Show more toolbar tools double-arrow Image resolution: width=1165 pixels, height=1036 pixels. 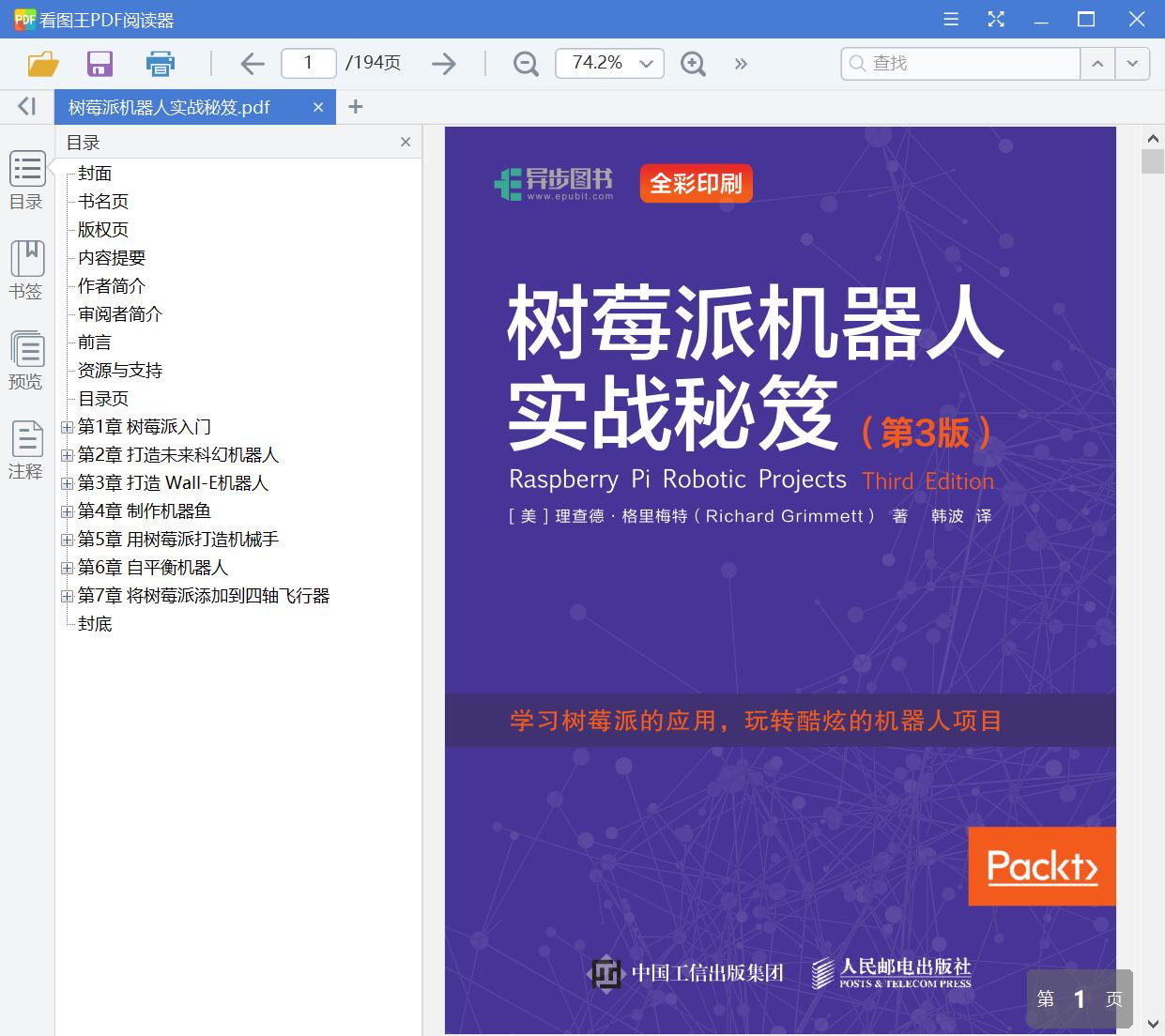pos(742,64)
